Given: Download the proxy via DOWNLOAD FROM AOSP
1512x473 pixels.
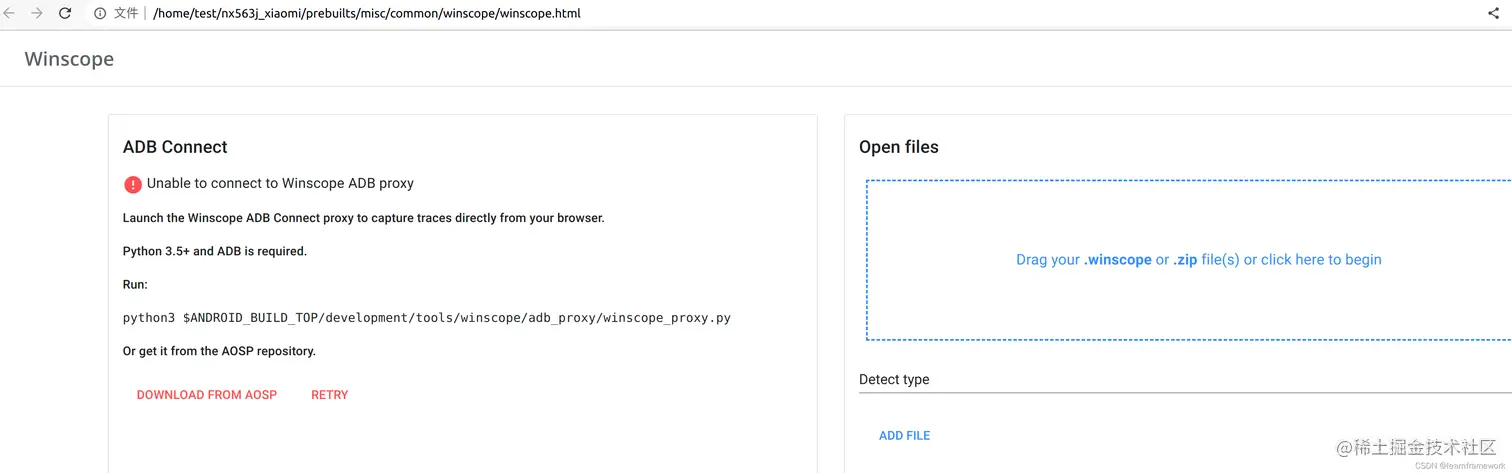Looking at the screenshot, I should click(x=207, y=395).
